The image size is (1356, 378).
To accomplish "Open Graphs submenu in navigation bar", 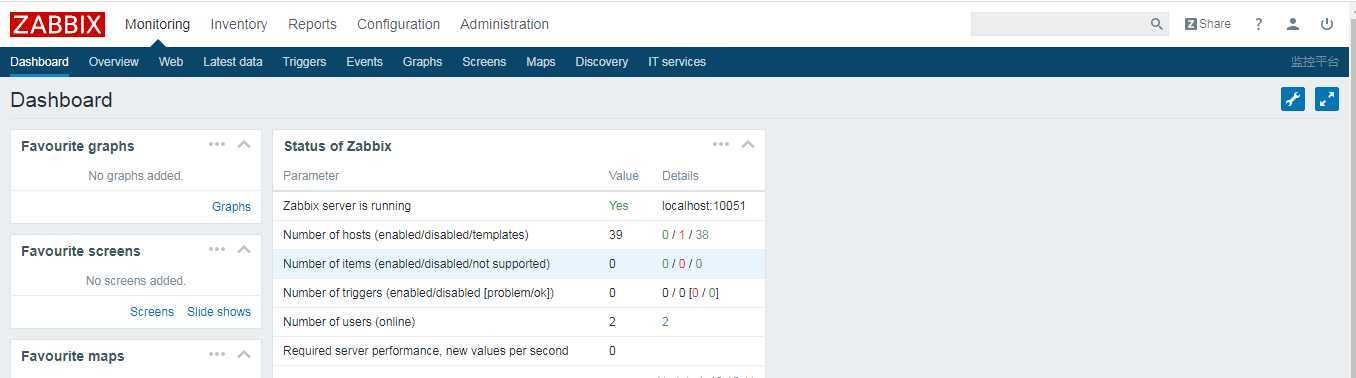I will point(422,62).
